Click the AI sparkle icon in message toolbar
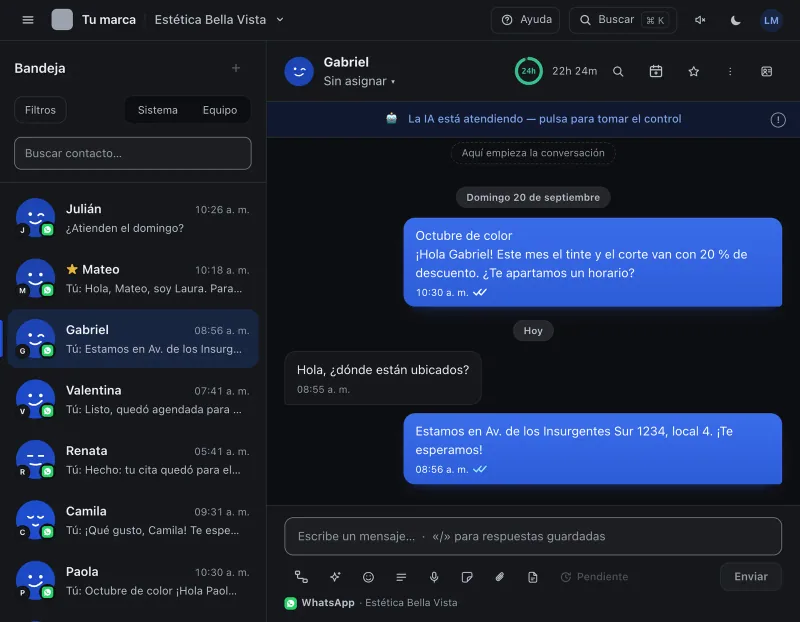Viewport: 800px width, 622px height. tap(335, 577)
